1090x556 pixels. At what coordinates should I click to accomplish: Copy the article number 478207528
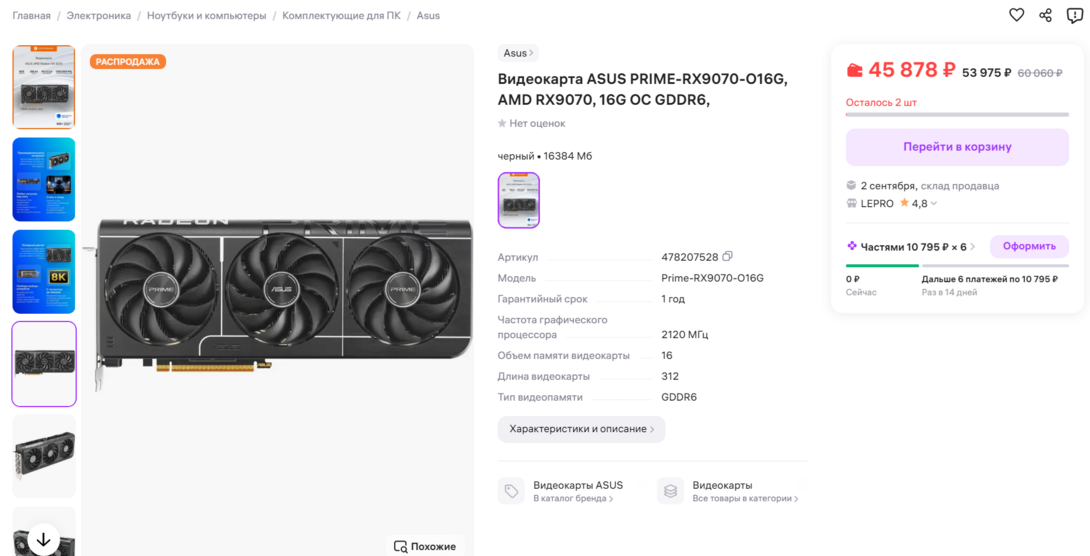pyautogui.click(x=728, y=257)
